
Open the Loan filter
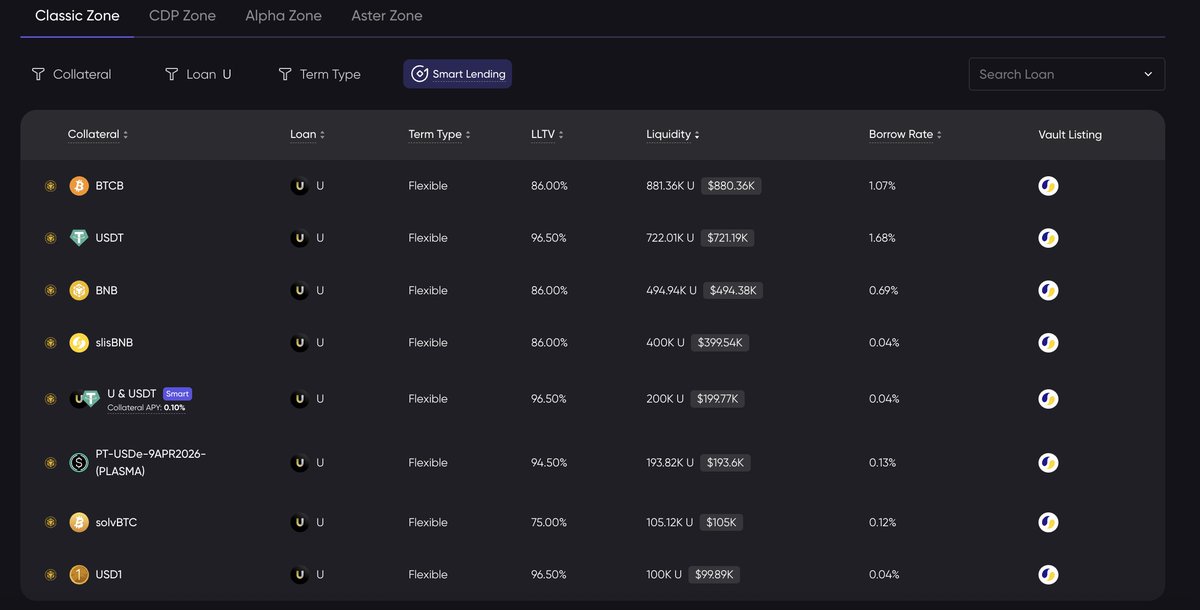click(x=196, y=73)
